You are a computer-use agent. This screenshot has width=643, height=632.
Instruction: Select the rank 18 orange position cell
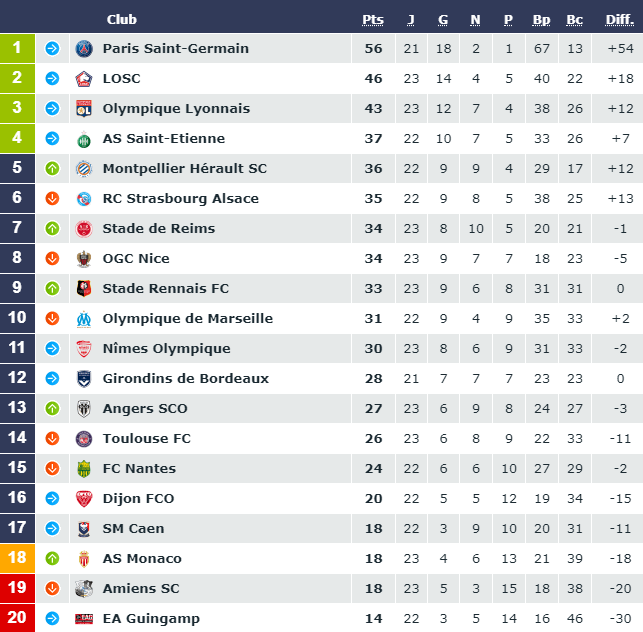click(x=17, y=558)
